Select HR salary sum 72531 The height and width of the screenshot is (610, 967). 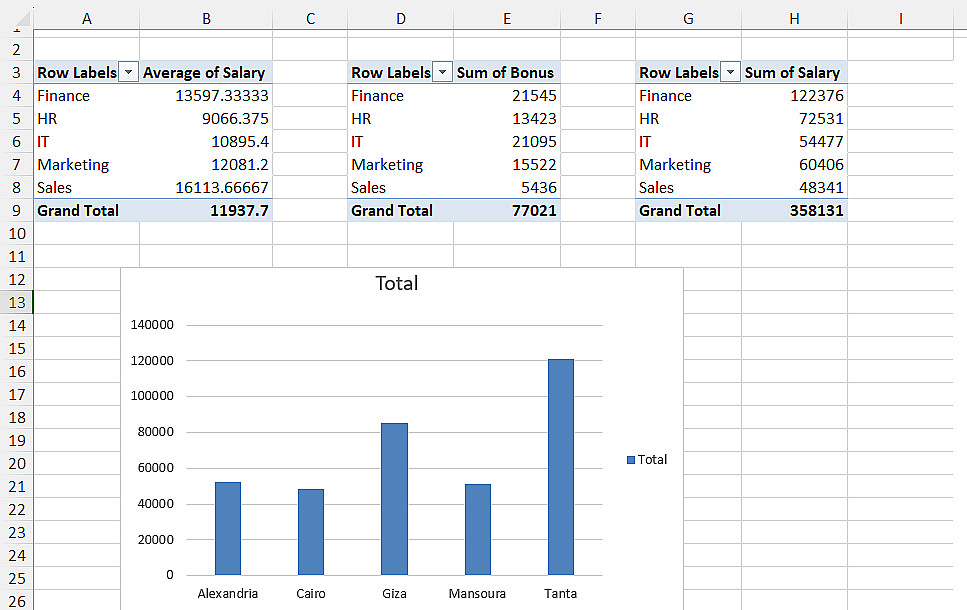tap(794, 118)
